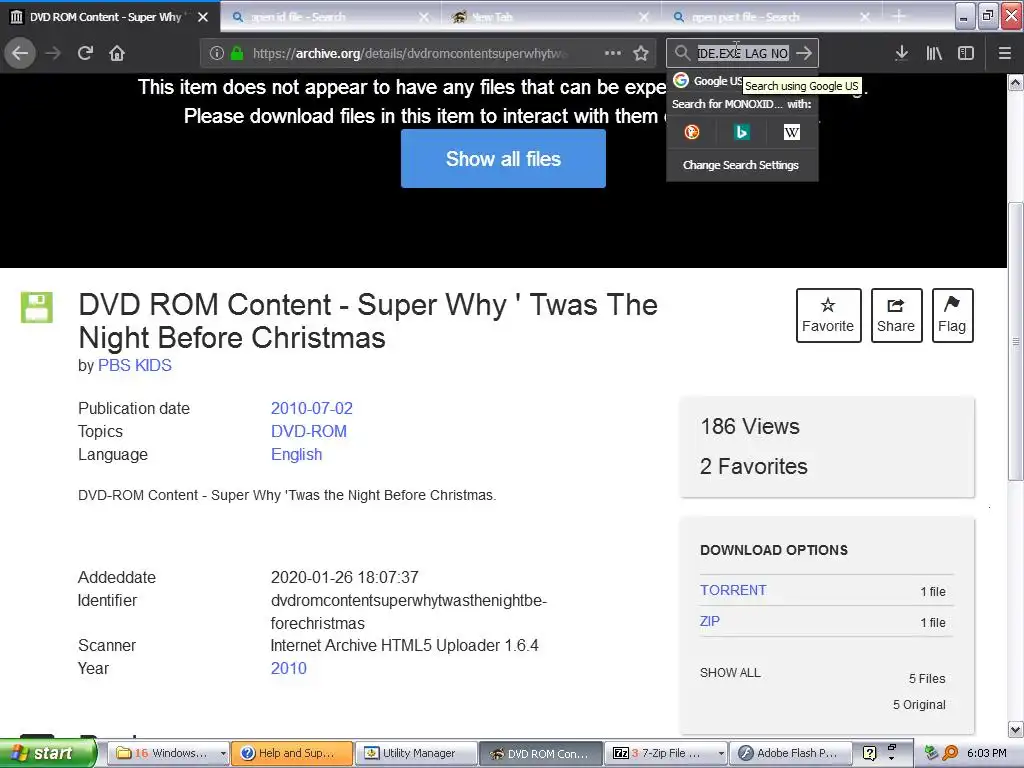This screenshot has width=1024, height=768.
Task: Click the page scrollbar down arrow
Action: [x=1016, y=729]
